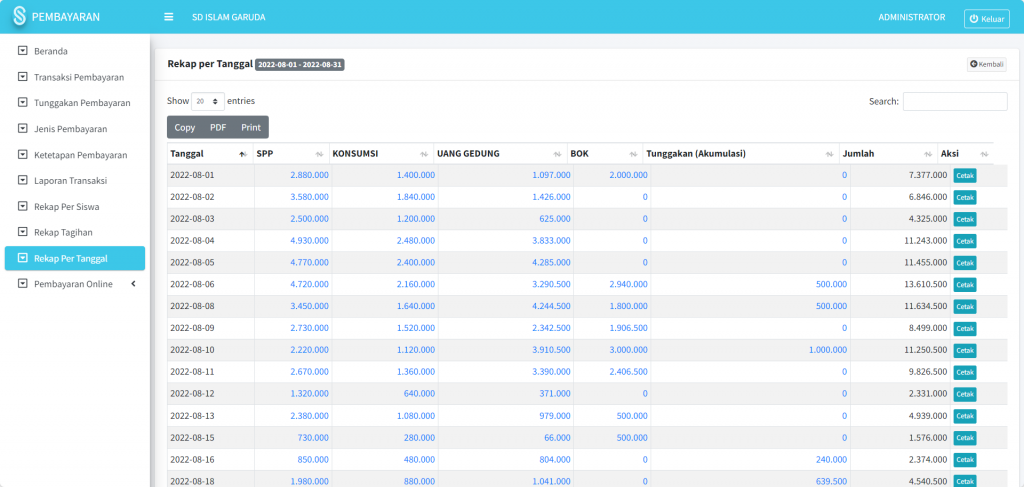Expand the Pembayaran Online submenu chevron
The image size is (1024, 487).
click(x=133, y=284)
